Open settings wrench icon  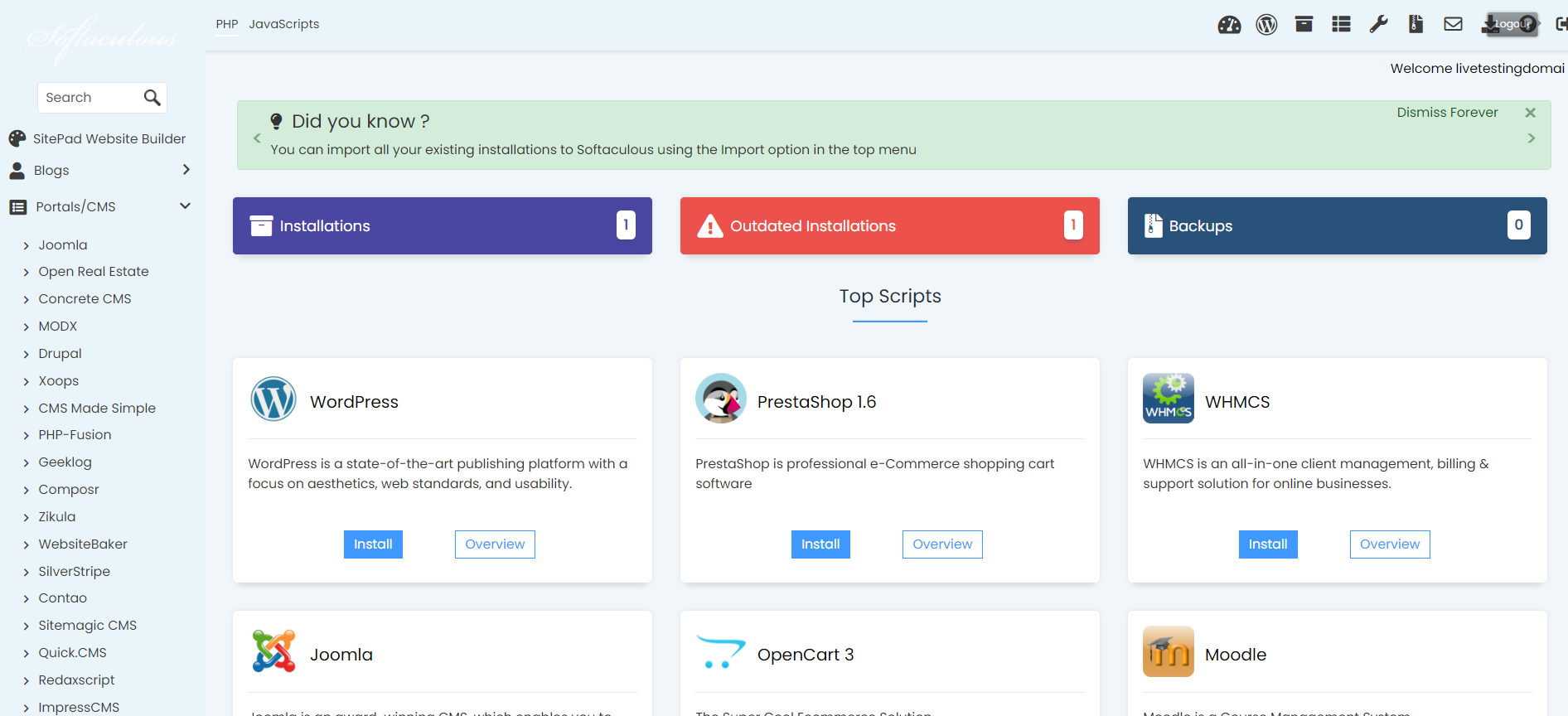(1378, 24)
